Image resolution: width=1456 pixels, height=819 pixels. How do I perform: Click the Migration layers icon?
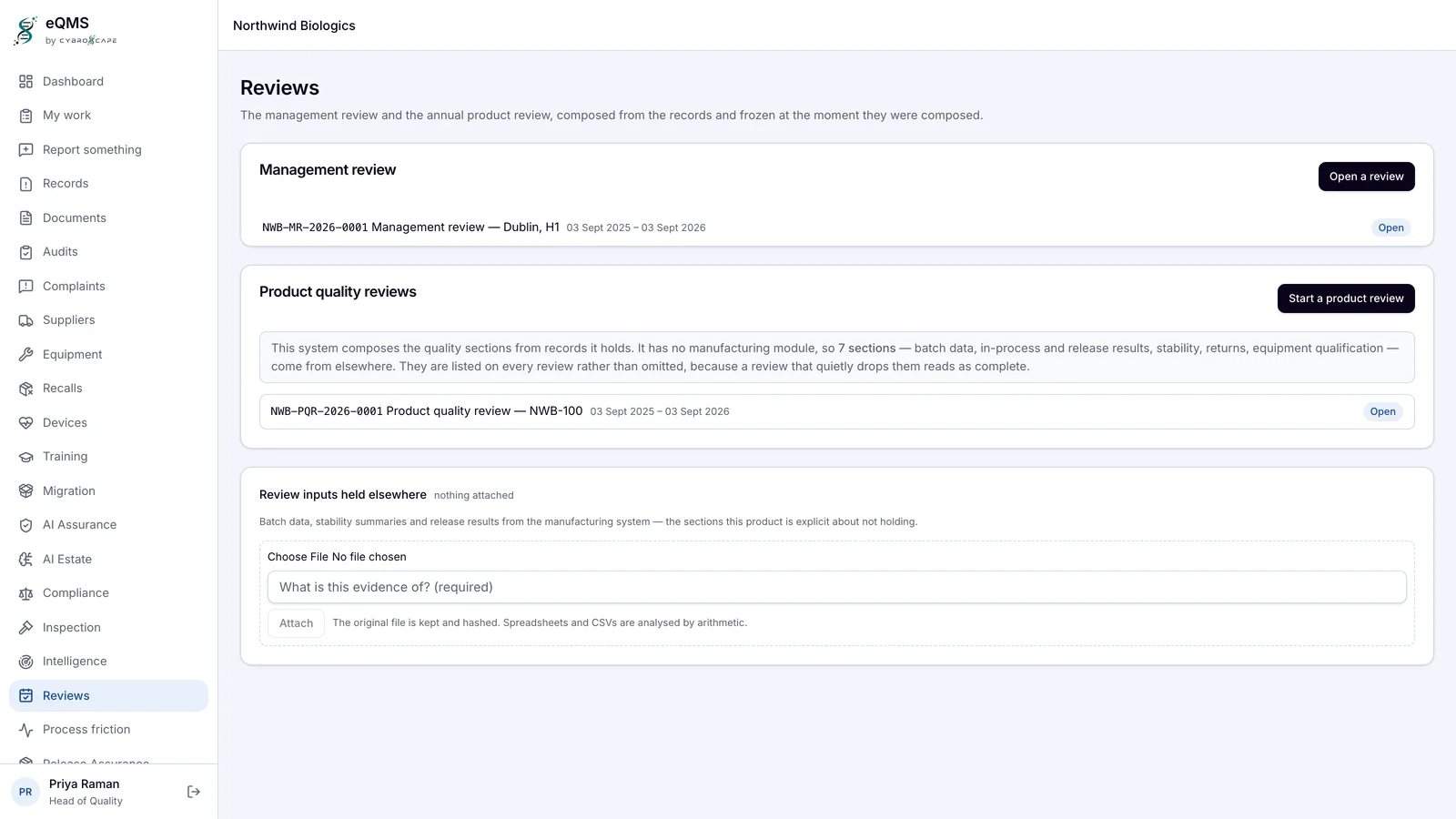click(x=25, y=491)
